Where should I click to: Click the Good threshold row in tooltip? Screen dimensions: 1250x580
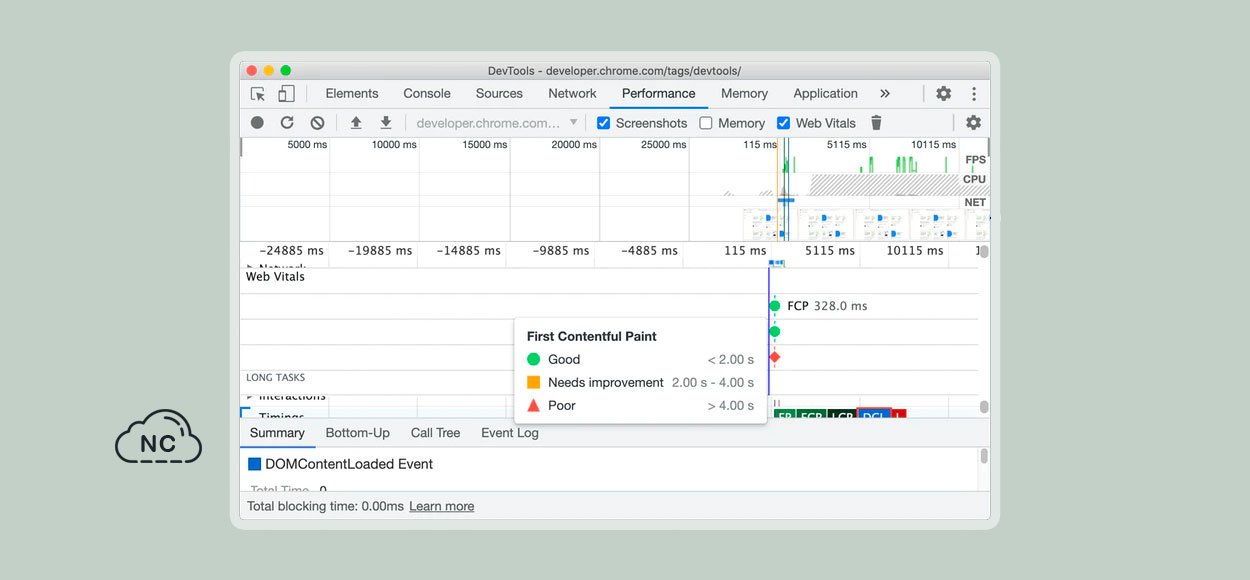pyautogui.click(x=640, y=360)
